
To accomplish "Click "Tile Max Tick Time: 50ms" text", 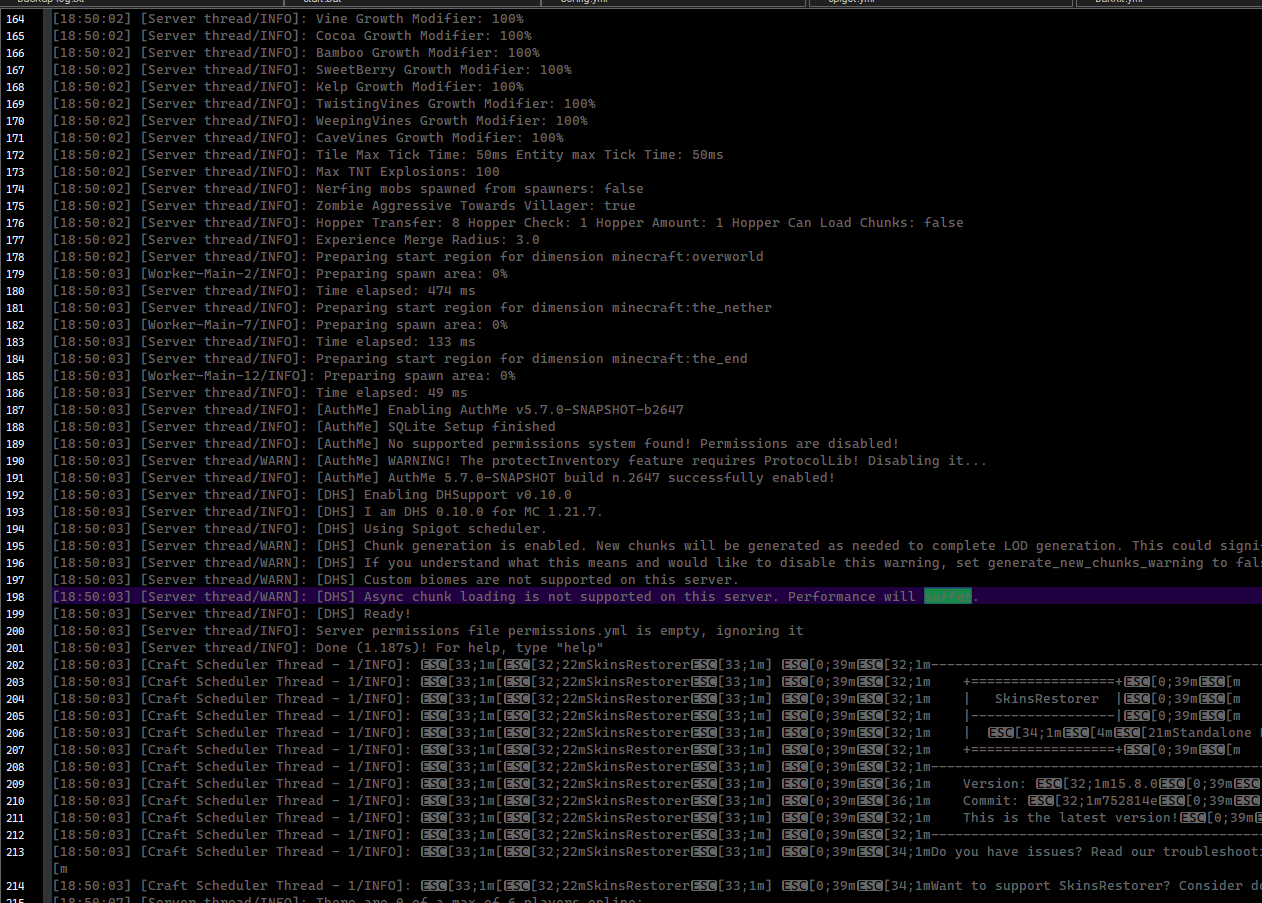I will pyautogui.click(x=412, y=155).
